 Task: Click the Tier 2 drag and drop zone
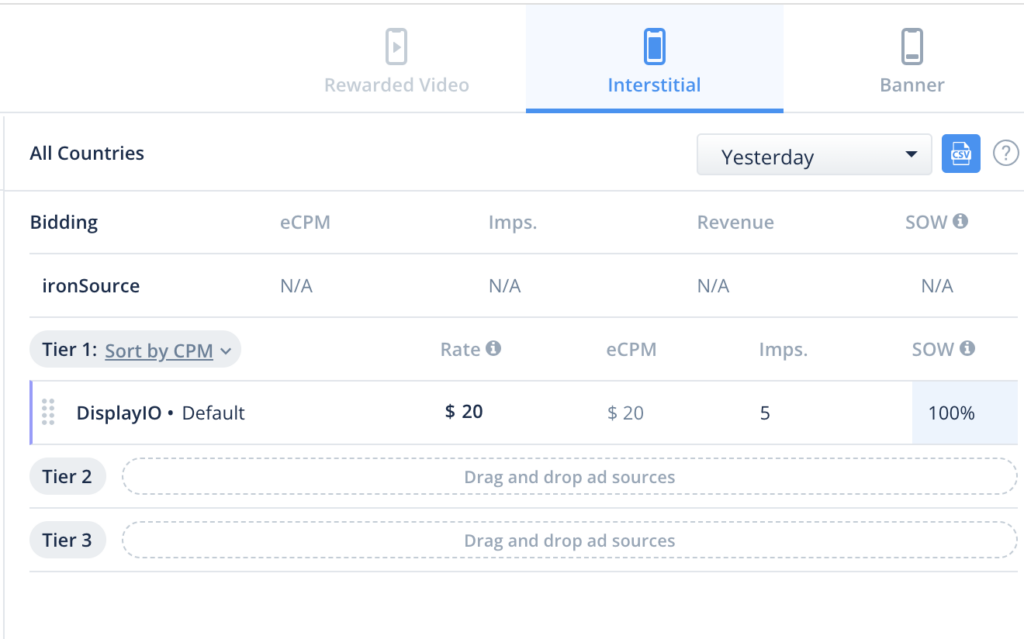[x=569, y=476]
